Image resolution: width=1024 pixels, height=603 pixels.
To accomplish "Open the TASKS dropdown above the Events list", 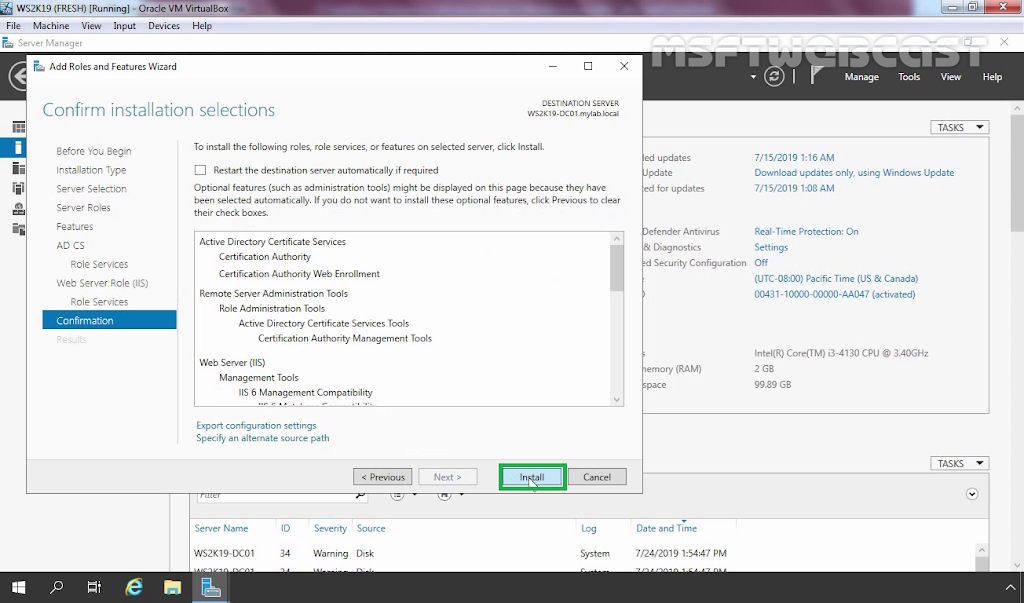I will pos(959,463).
